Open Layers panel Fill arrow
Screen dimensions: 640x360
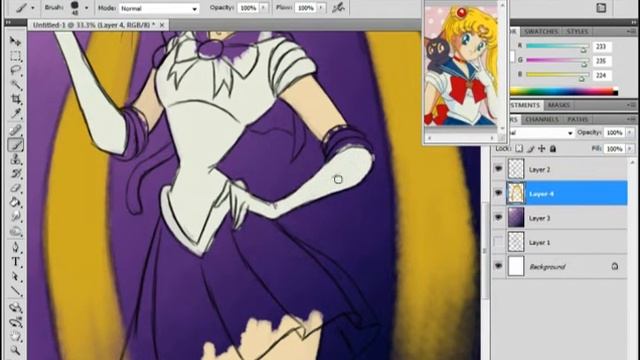630,149
